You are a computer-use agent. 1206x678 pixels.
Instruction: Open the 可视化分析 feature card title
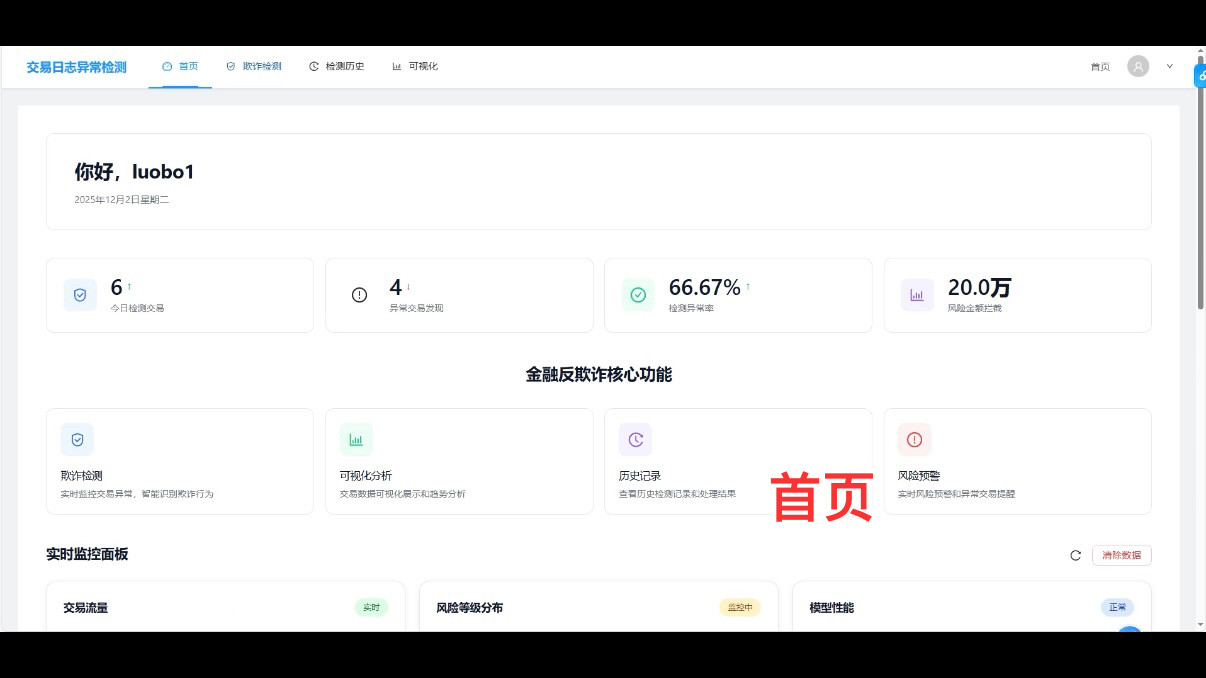point(366,476)
